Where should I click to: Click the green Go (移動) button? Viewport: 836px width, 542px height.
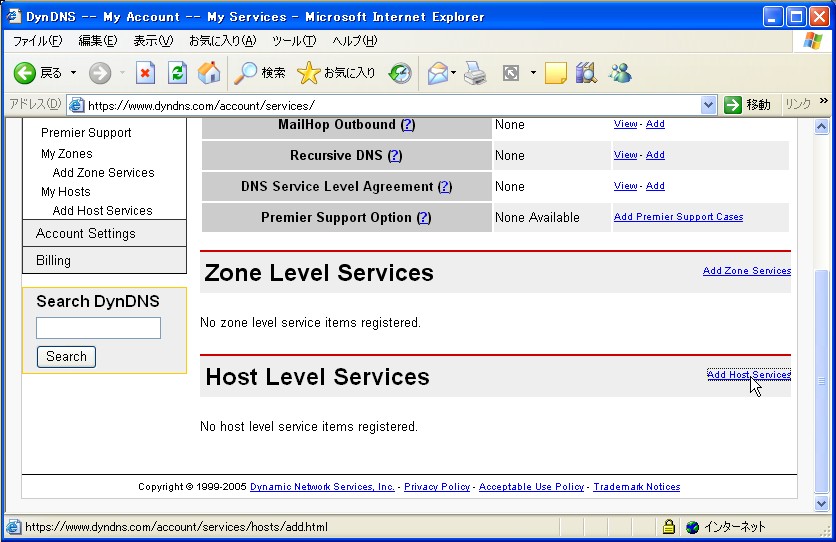(x=747, y=105)
